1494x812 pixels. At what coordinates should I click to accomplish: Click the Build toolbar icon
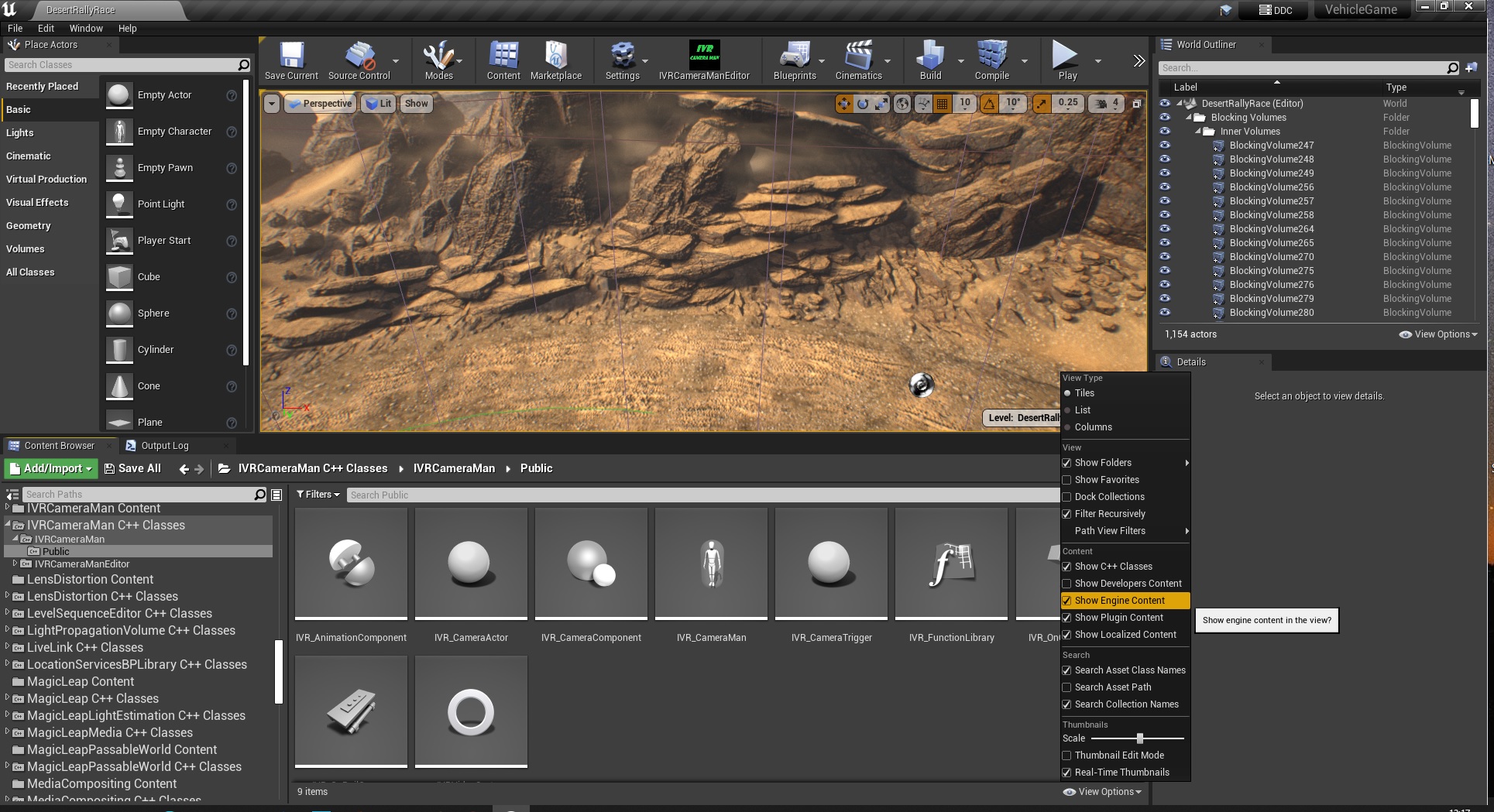pos(930,61)
